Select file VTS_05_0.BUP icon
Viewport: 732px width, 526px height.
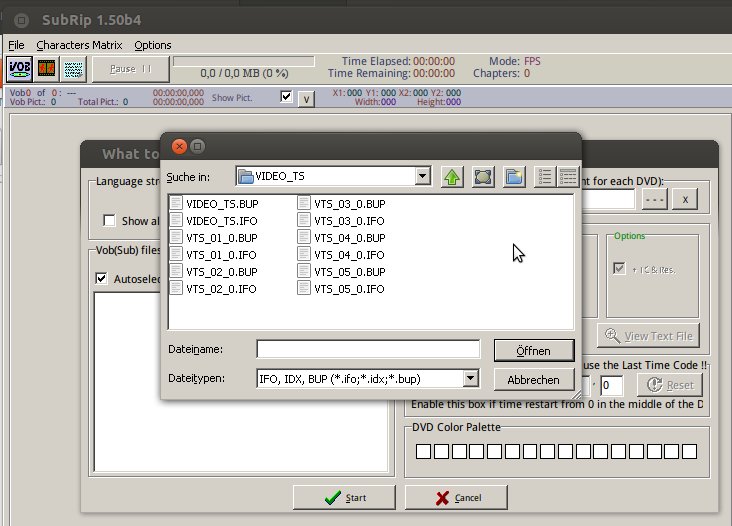[x=304, y=271]
